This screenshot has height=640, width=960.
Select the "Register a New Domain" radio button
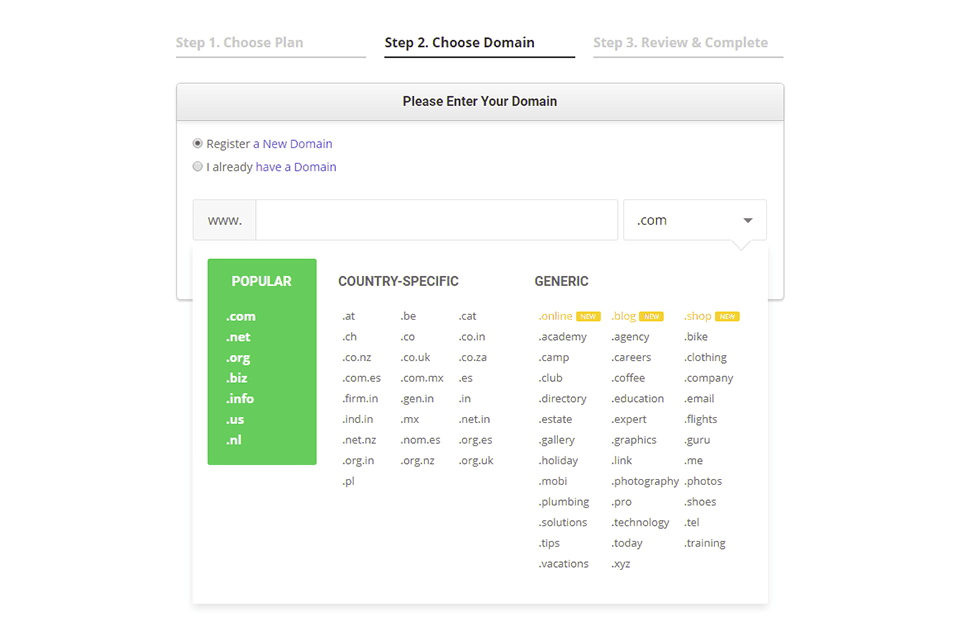[x=197, y=144]
